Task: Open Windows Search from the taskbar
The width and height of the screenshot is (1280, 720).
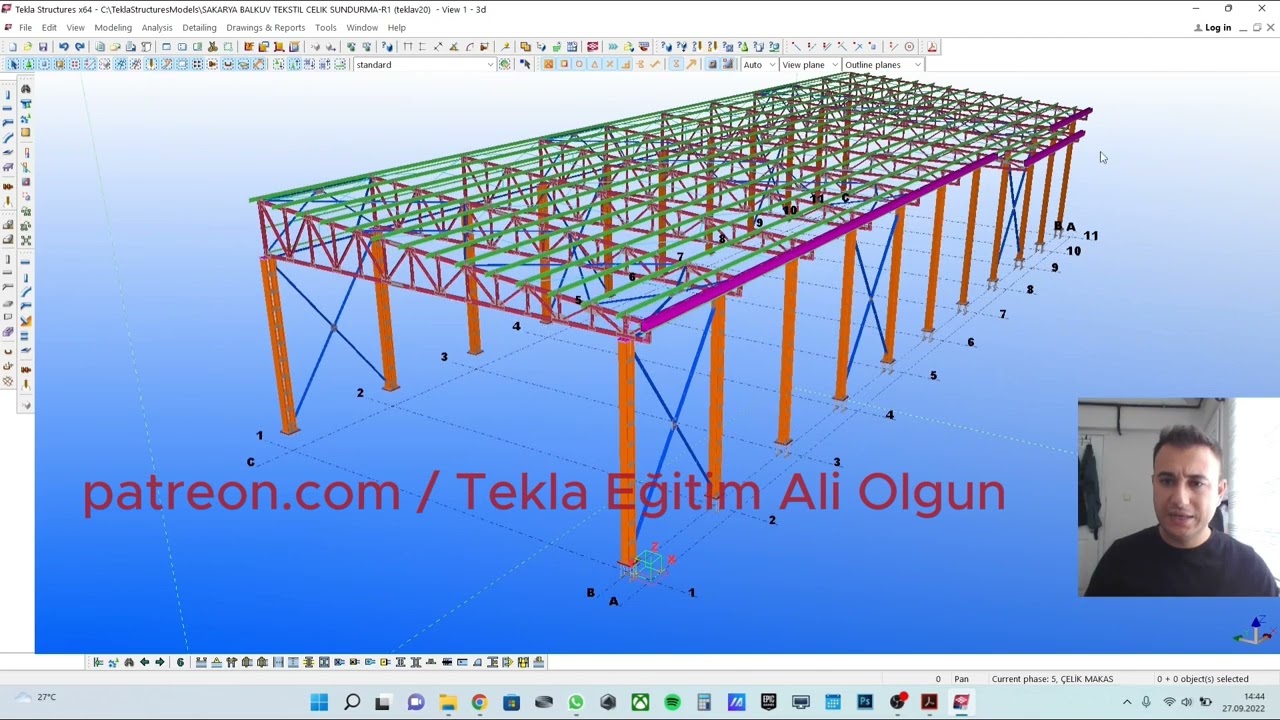Action: tap(352, 702)
